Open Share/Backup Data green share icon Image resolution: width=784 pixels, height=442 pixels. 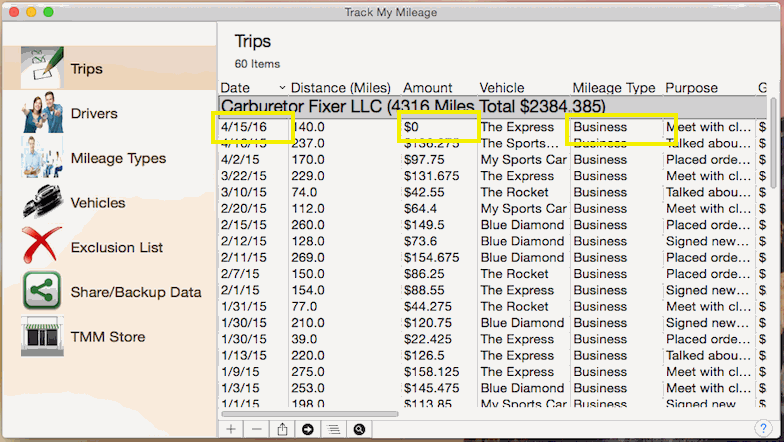coord(42,290)
